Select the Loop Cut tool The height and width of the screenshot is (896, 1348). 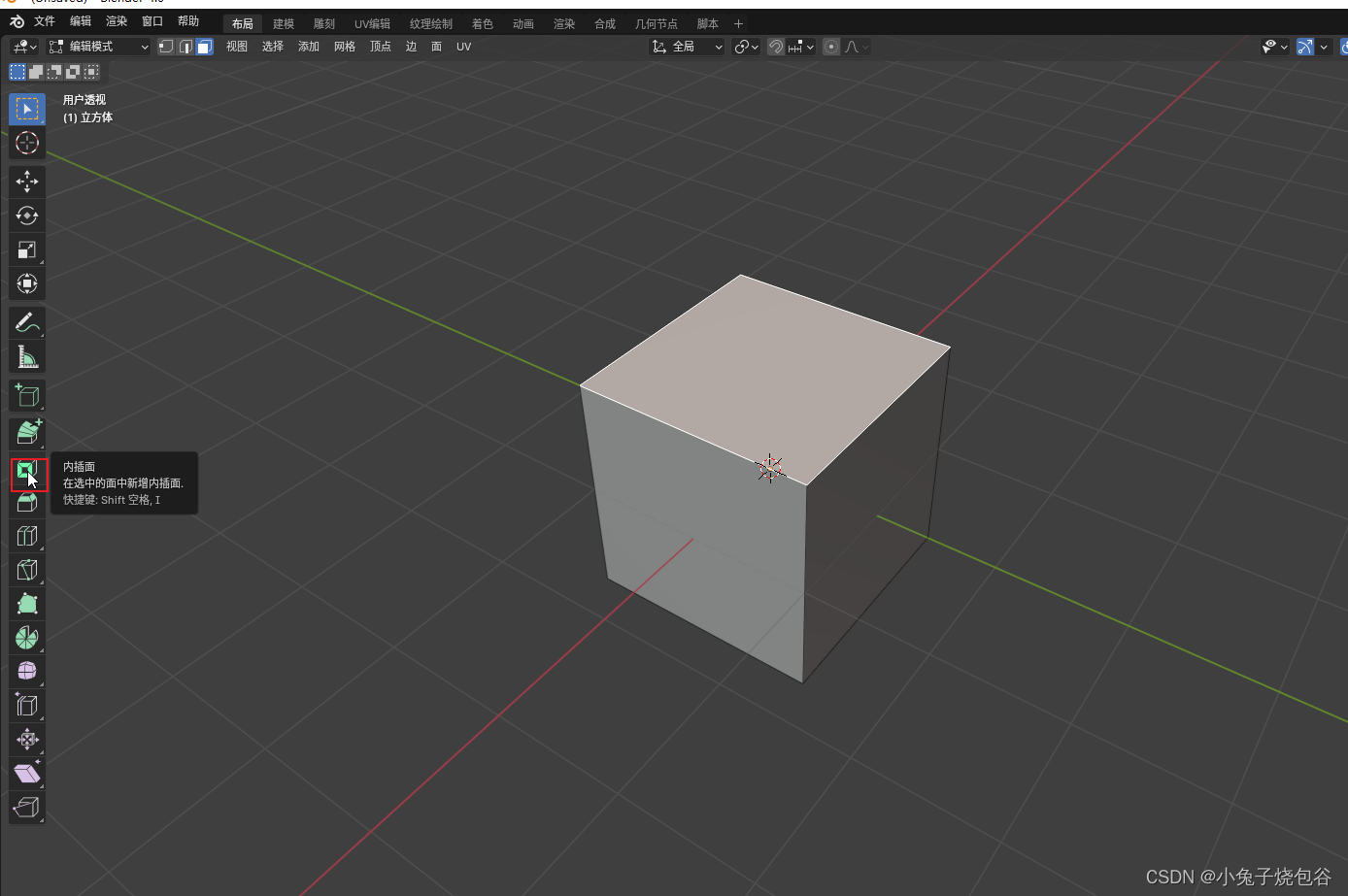(x=27, y=536)
